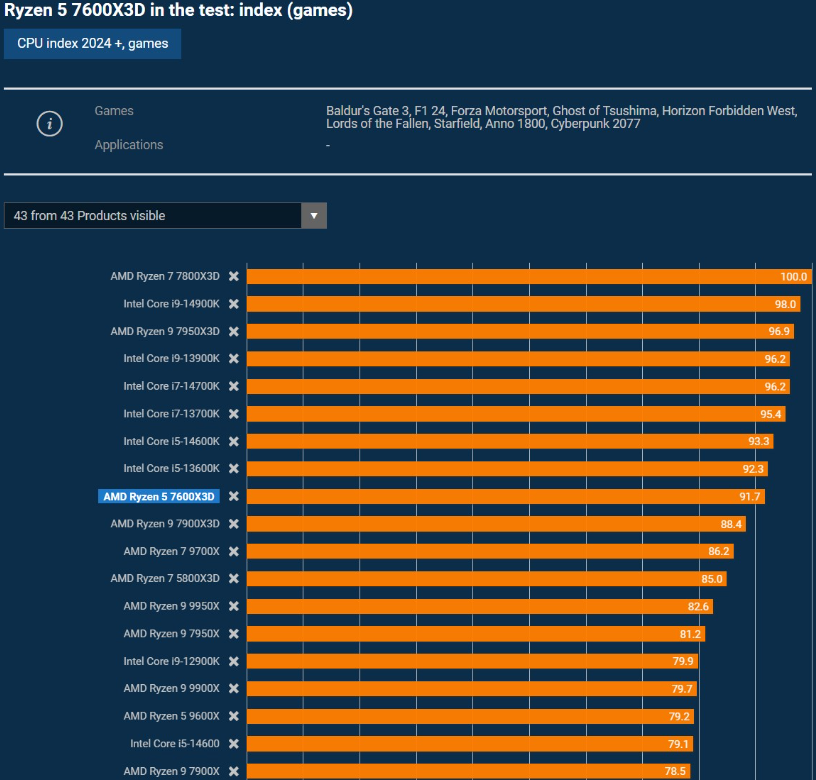Click the 82.6 score value
Screen dimensions: 816x780
click(698, 606)
